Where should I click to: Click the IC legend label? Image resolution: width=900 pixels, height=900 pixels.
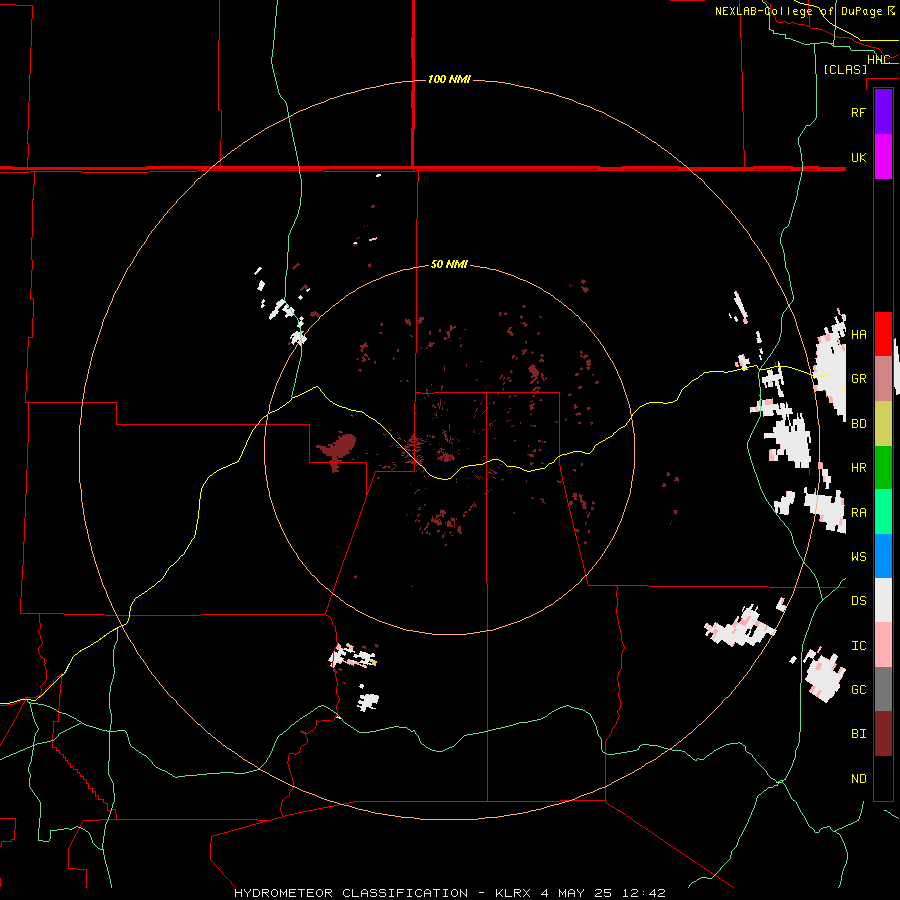[x=858, y=645]
